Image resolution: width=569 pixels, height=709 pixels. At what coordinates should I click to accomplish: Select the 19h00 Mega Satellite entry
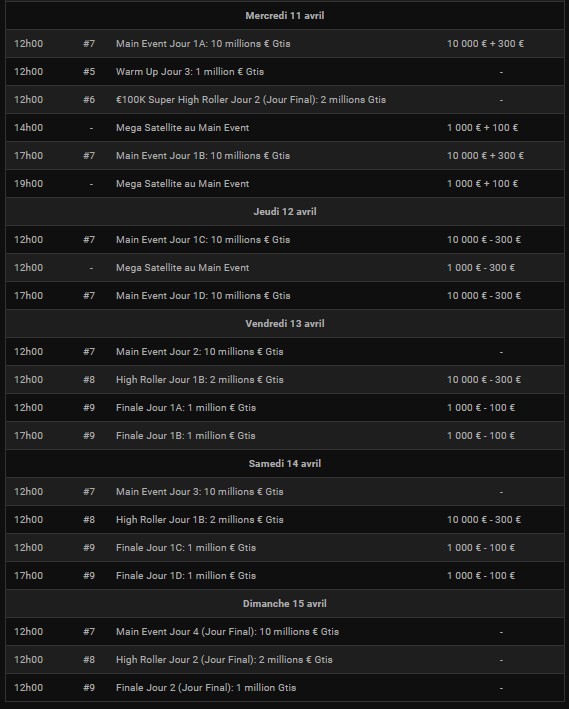(284, 184)
